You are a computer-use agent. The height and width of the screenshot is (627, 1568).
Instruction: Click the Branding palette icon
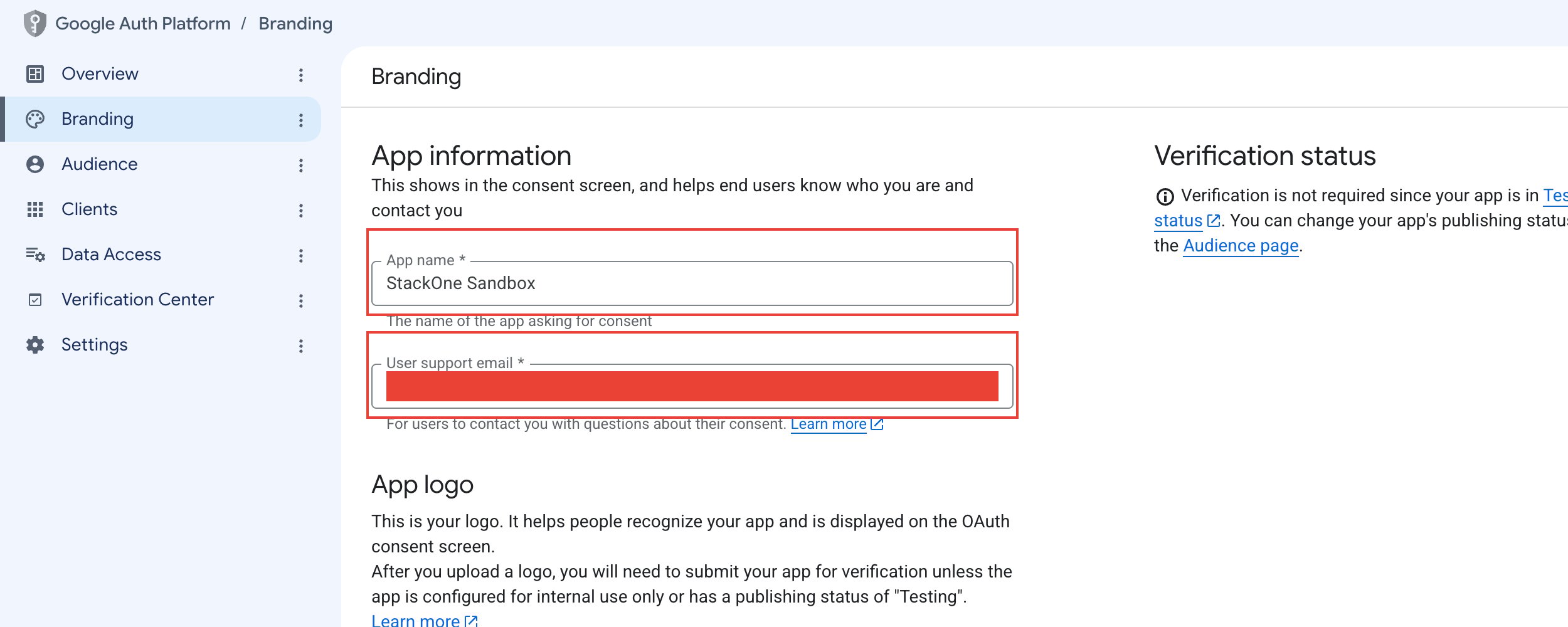point(35,119)
